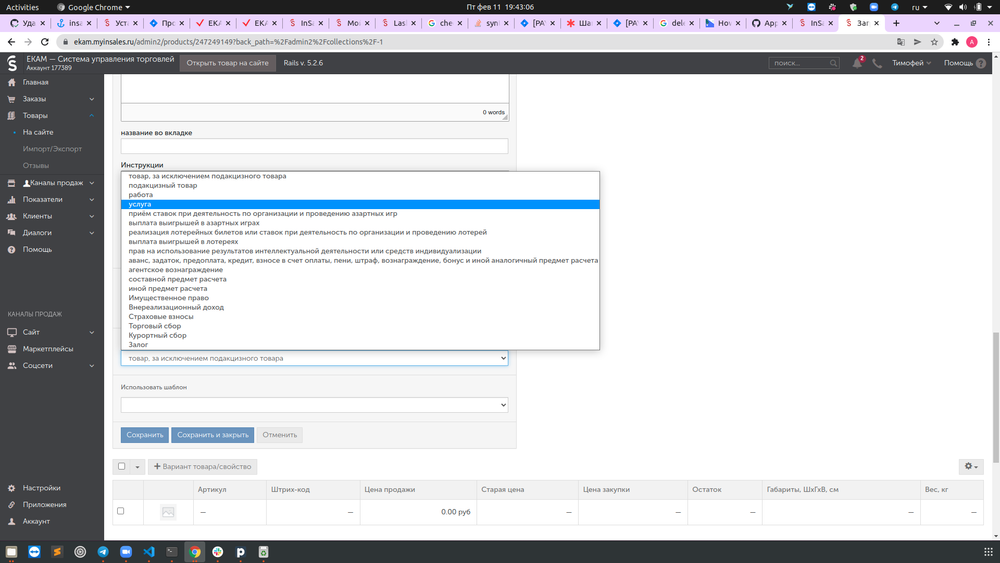Toggle the select-all variants checkbox
The image size is (1000, 563).
coord(121,466)
